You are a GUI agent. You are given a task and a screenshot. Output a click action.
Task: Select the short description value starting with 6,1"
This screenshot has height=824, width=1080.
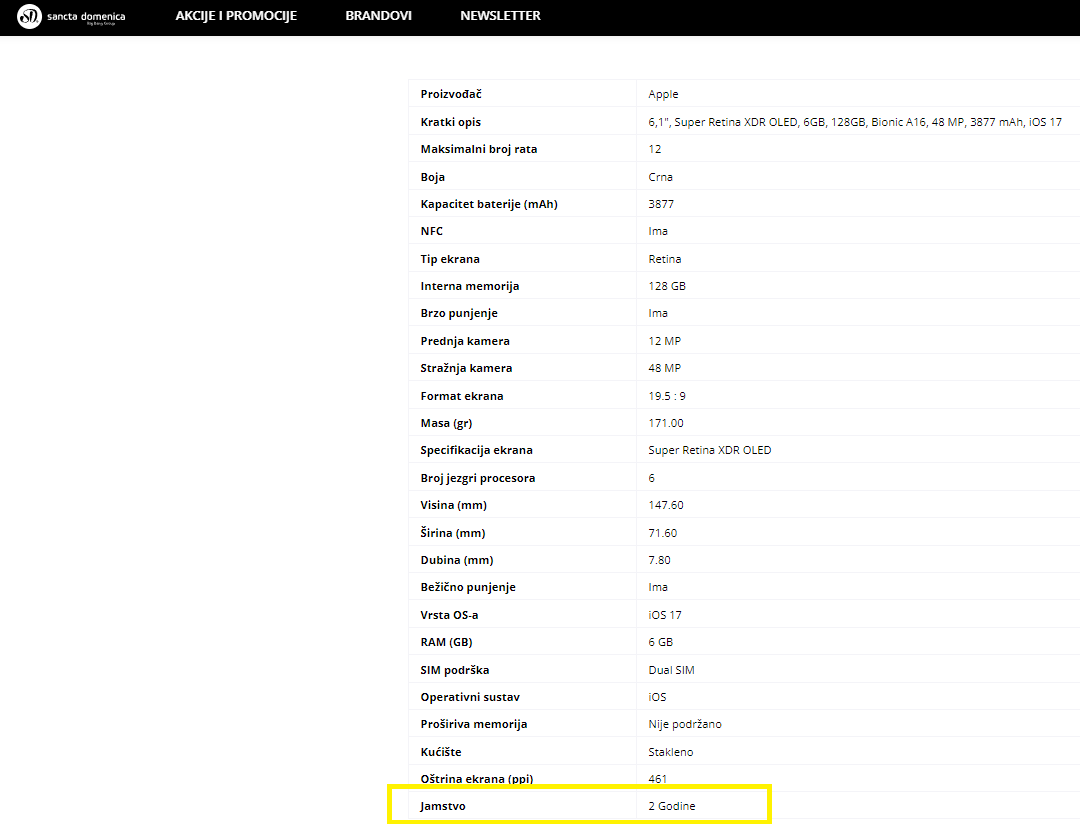coord(855,122)
